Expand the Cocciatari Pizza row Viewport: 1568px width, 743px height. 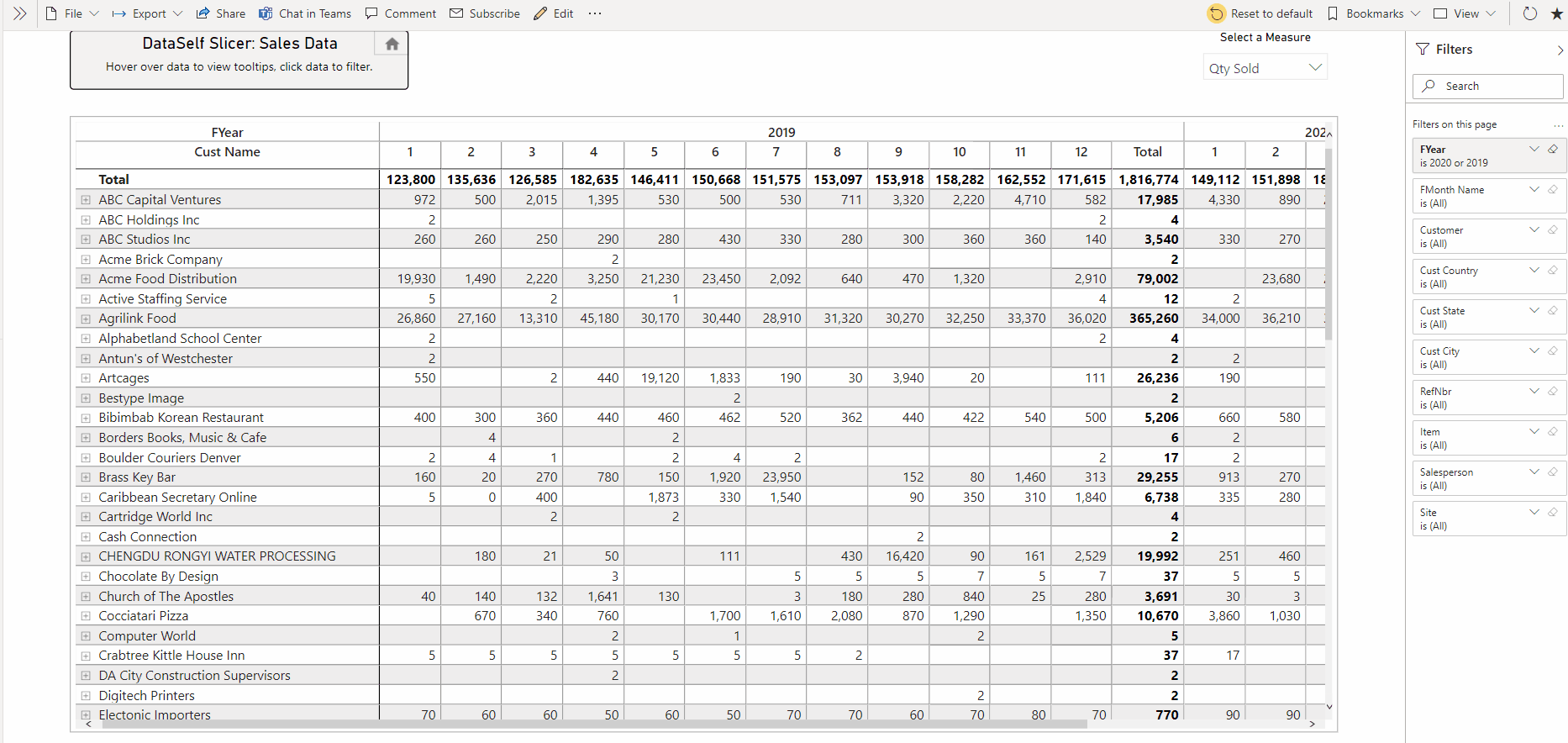[86, 616]
